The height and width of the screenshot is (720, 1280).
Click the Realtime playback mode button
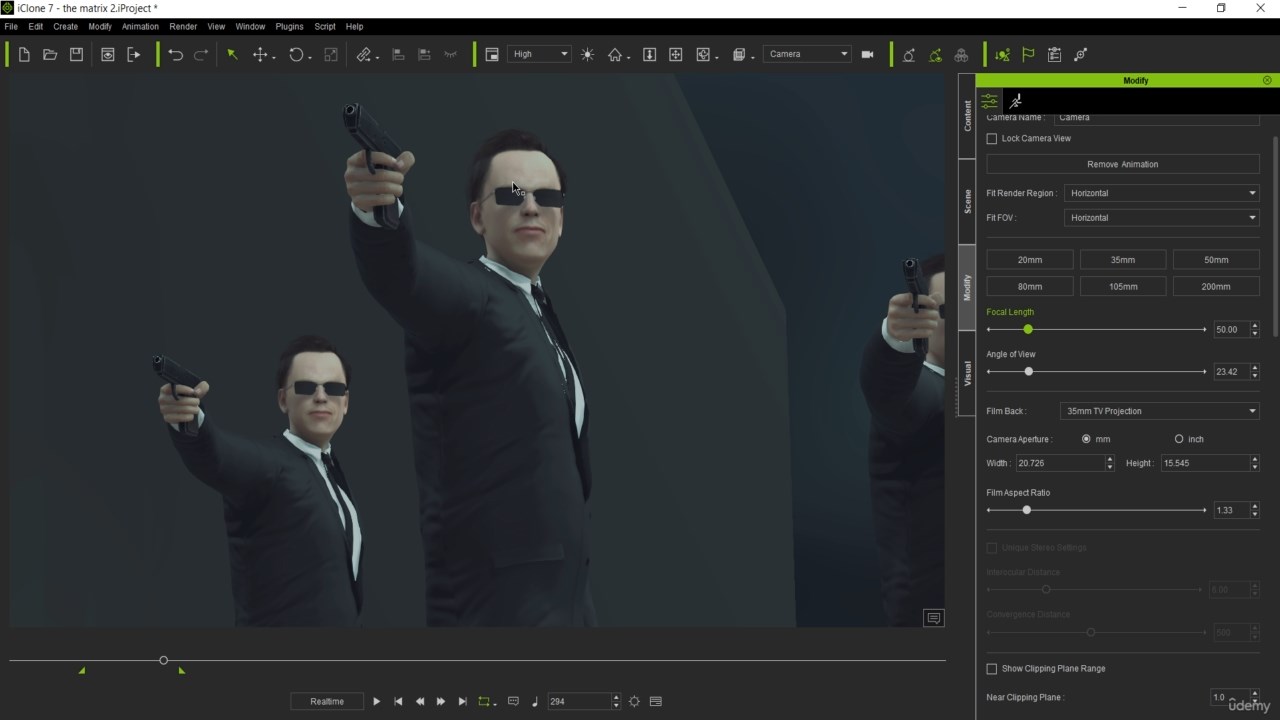click(x=327, y=702)
